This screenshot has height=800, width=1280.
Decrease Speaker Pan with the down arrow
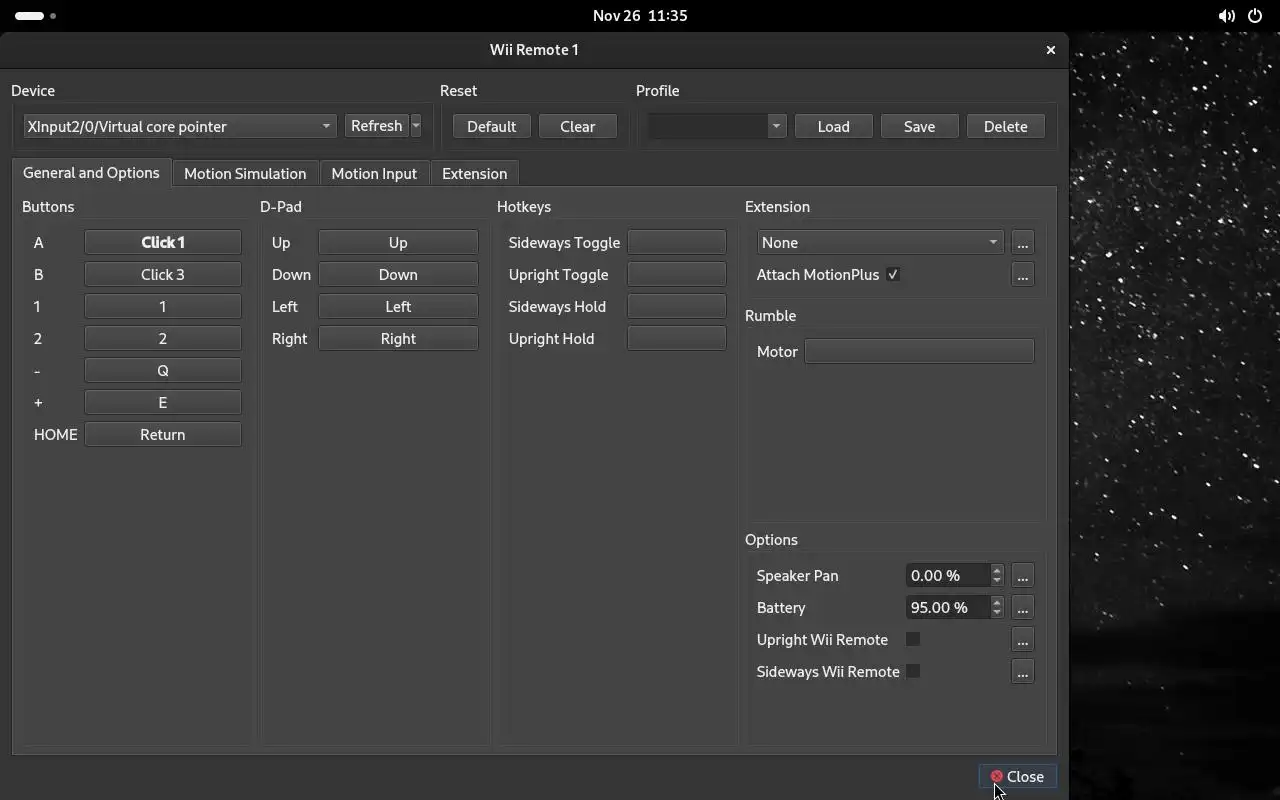997,581
